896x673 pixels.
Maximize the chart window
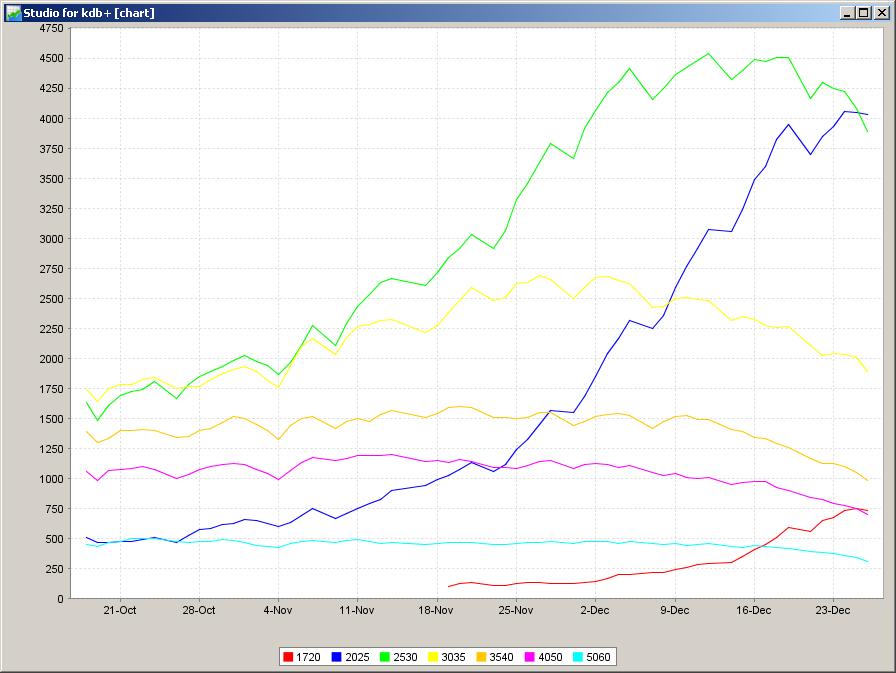(x=863, y=13)
